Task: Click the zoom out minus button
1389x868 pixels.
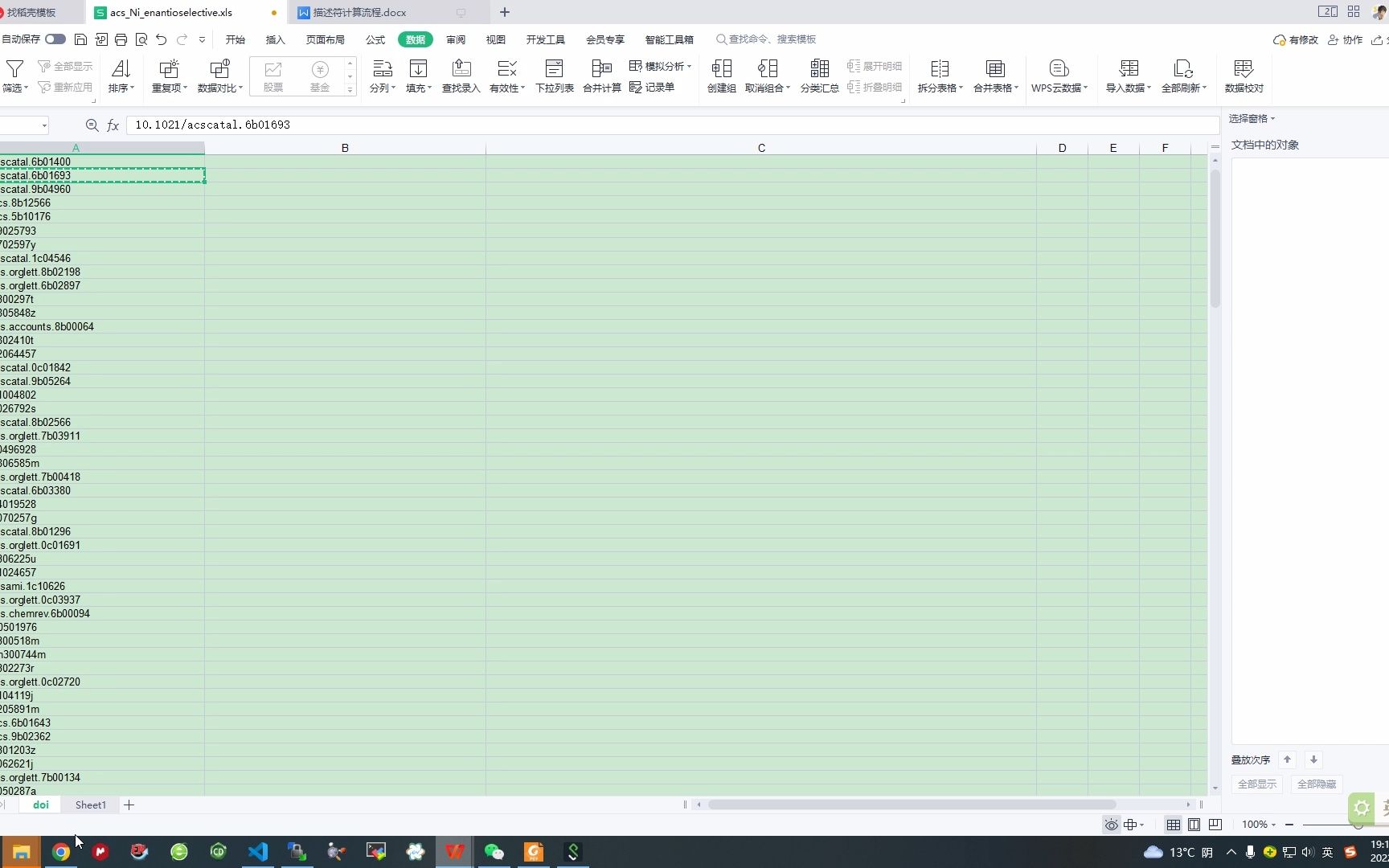Action: pos(1289,825)
